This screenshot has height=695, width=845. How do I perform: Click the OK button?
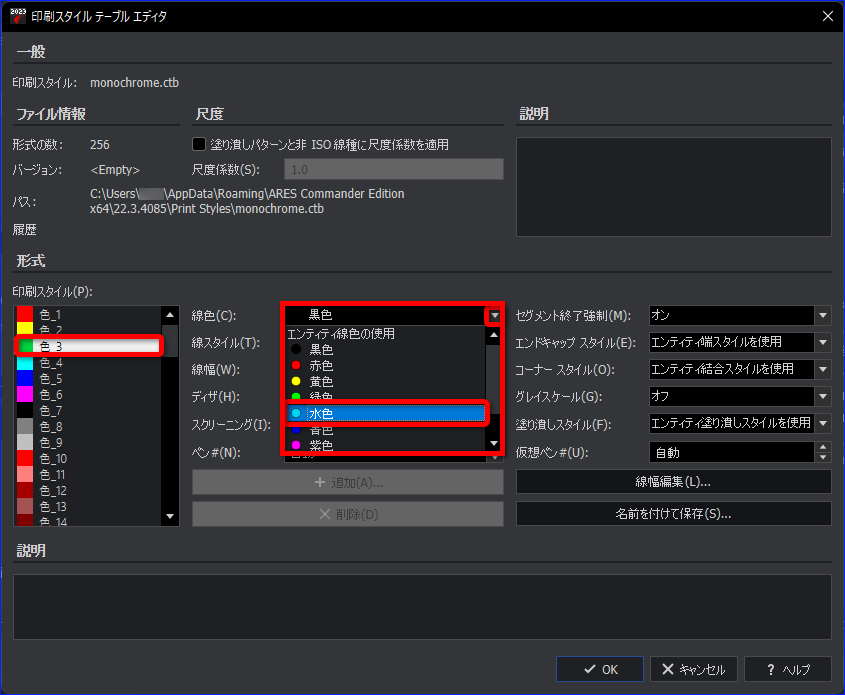[600, 669]
